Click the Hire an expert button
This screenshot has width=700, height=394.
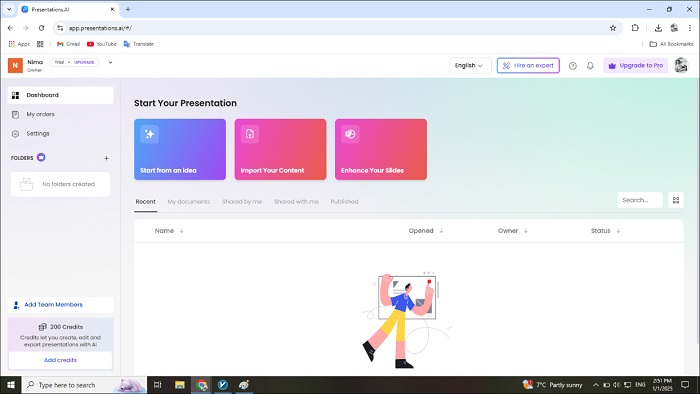pyautogui.click(x=528, y=66)
